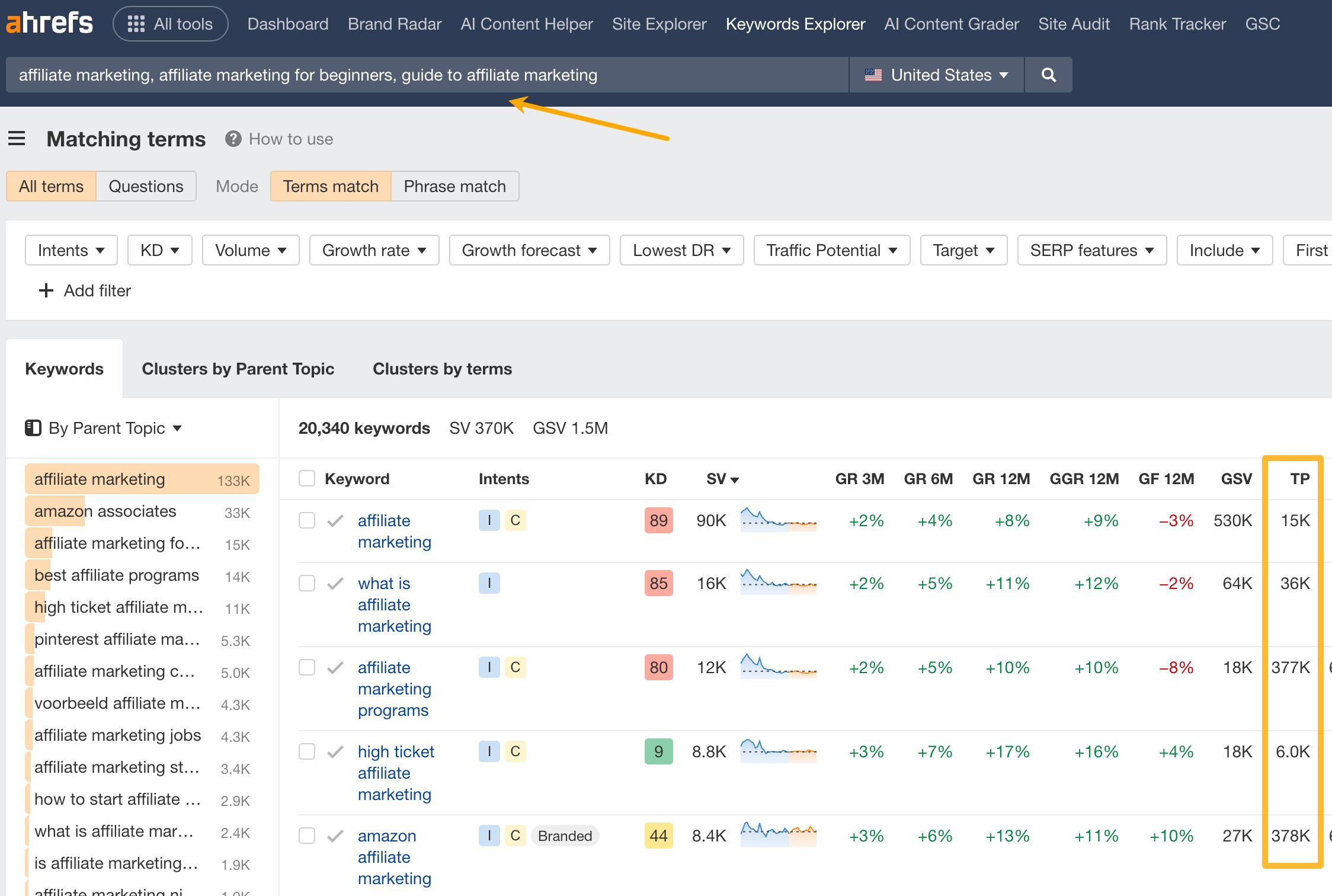Switch to Clusters by Parent Topic tab
This screenshot has width=1332, height=896.
pyautogui.click(x=238, y=369)
